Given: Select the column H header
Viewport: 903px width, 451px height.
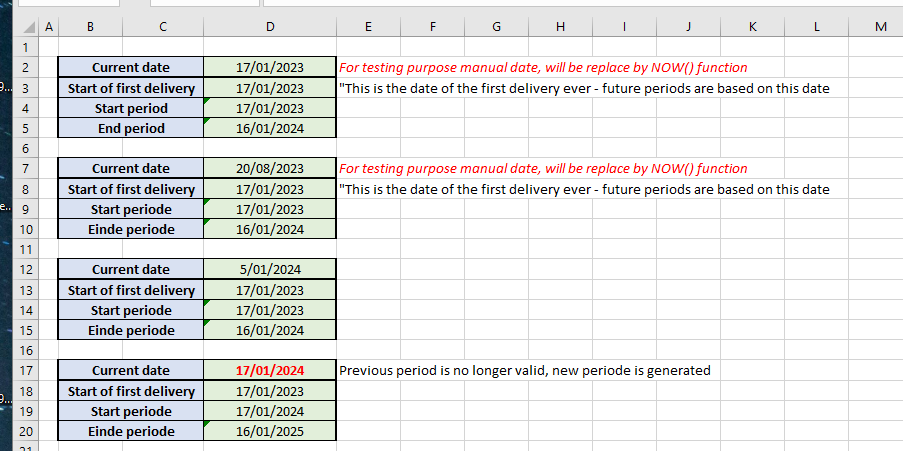Looking at the screenshot, I should click(x=559, y=27).
